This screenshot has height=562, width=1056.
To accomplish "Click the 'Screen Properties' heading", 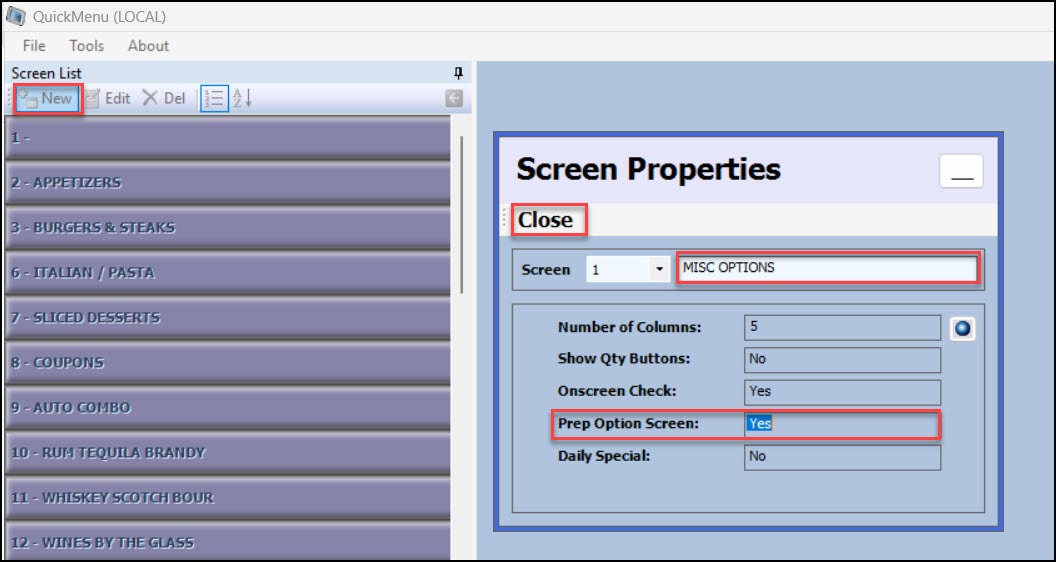I will pyautogui.click(x=649, y=168).
